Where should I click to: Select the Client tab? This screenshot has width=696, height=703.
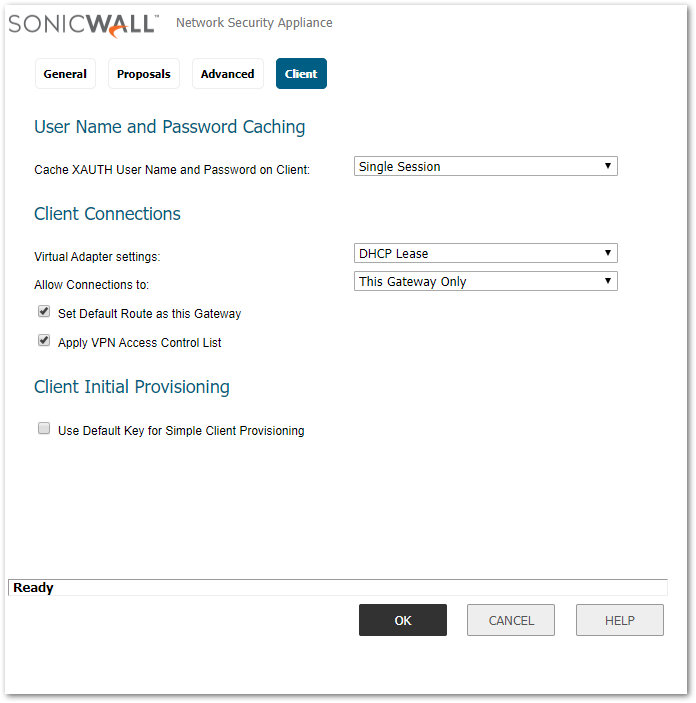click(301, 74)
